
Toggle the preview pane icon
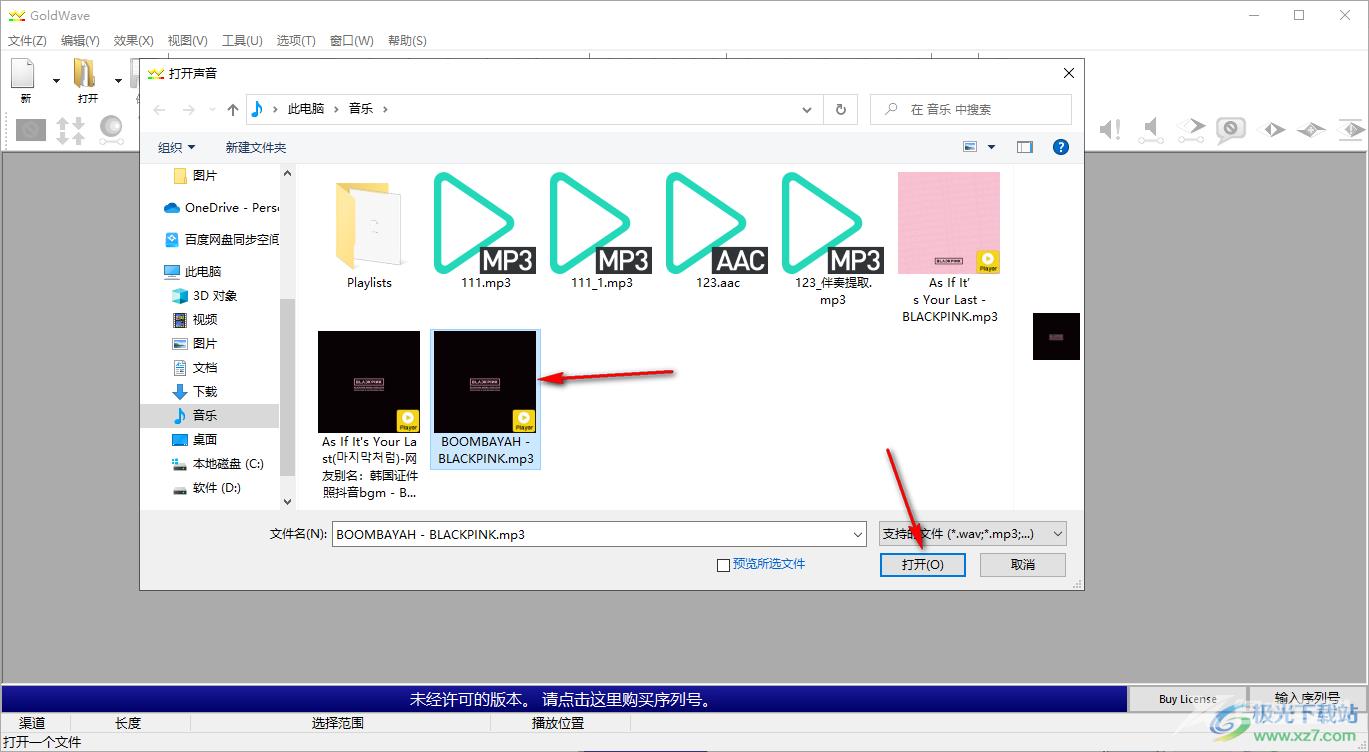click(x=1025, y=147)
